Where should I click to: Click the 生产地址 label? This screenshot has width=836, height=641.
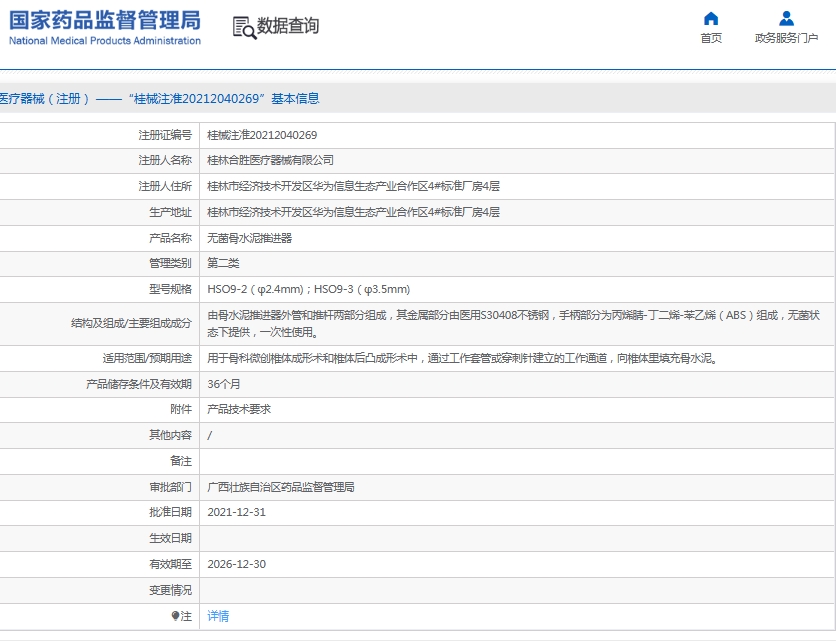coord(170,212)
